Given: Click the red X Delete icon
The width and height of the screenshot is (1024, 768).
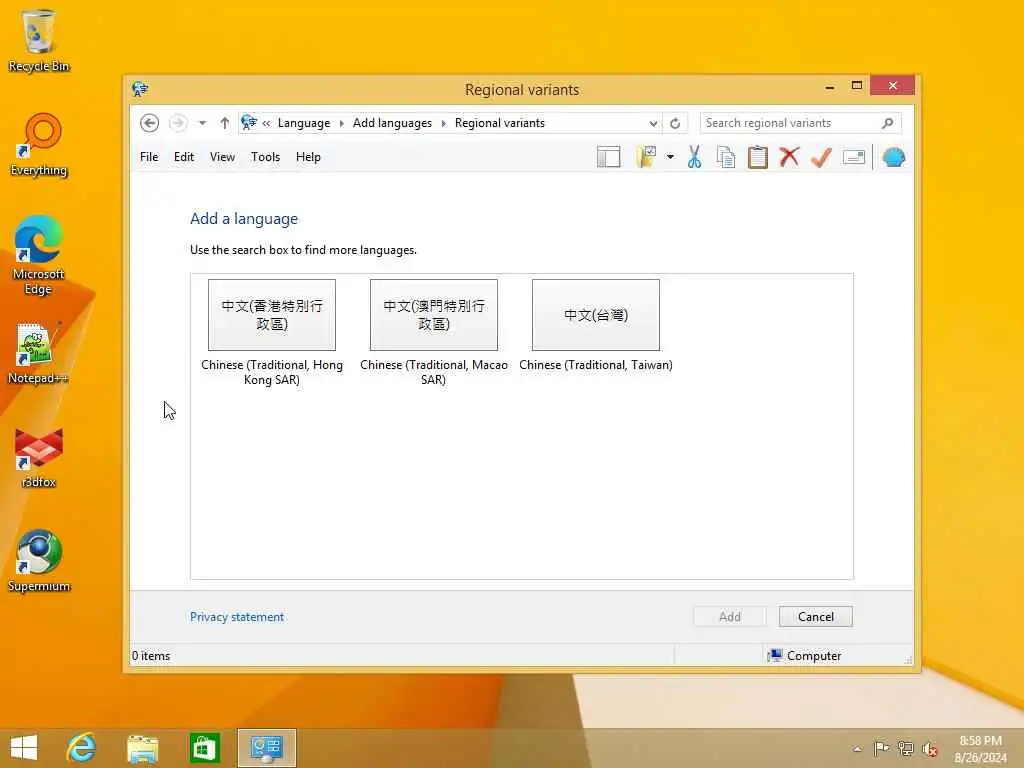Looking at the screenshot, I should (x=790, y=157).
